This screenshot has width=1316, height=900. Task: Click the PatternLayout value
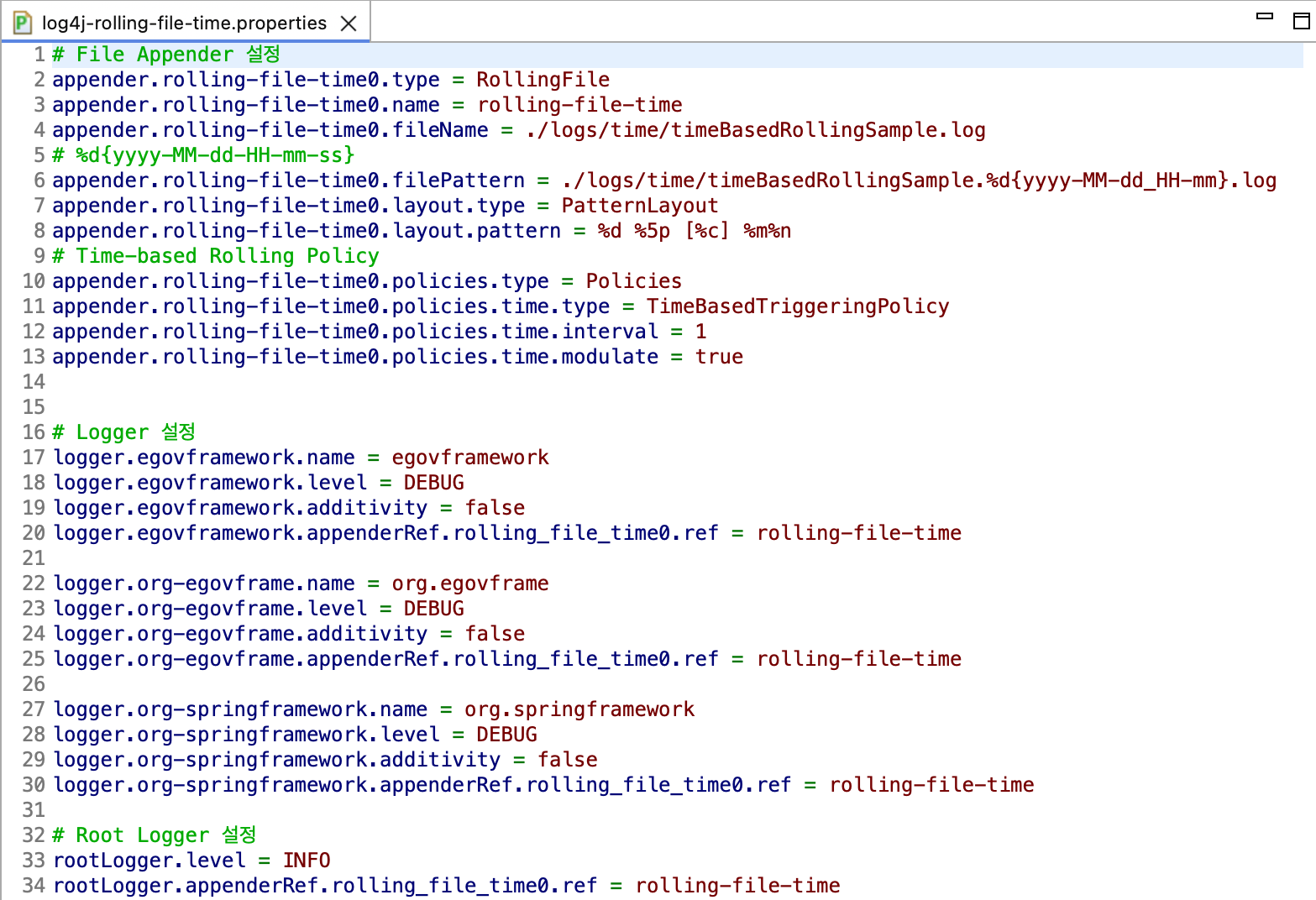(639, 206)
